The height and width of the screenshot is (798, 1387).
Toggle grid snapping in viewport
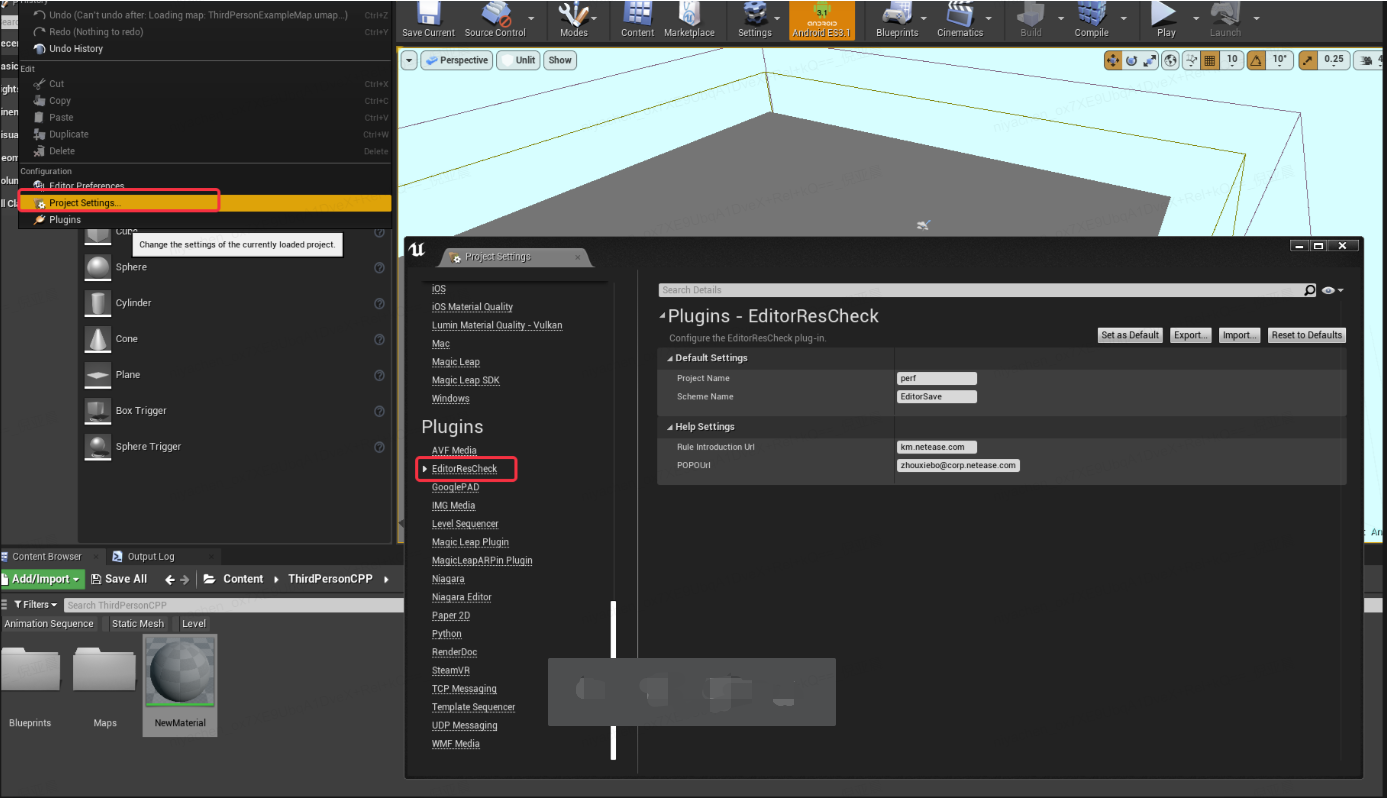click(x=1210, y=60)
